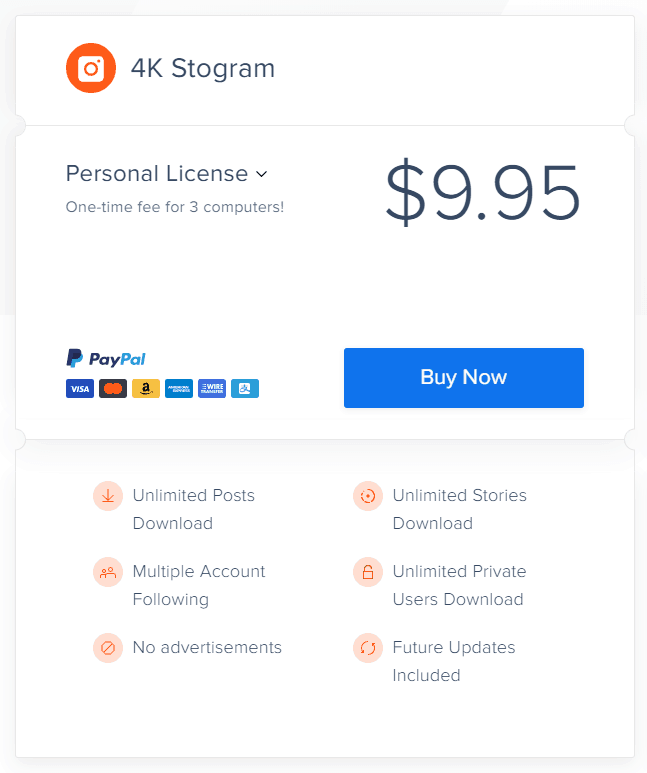The image size is (647, 773).
Task: Open the Personal License dropdown
Action: [x=167, y=174]
